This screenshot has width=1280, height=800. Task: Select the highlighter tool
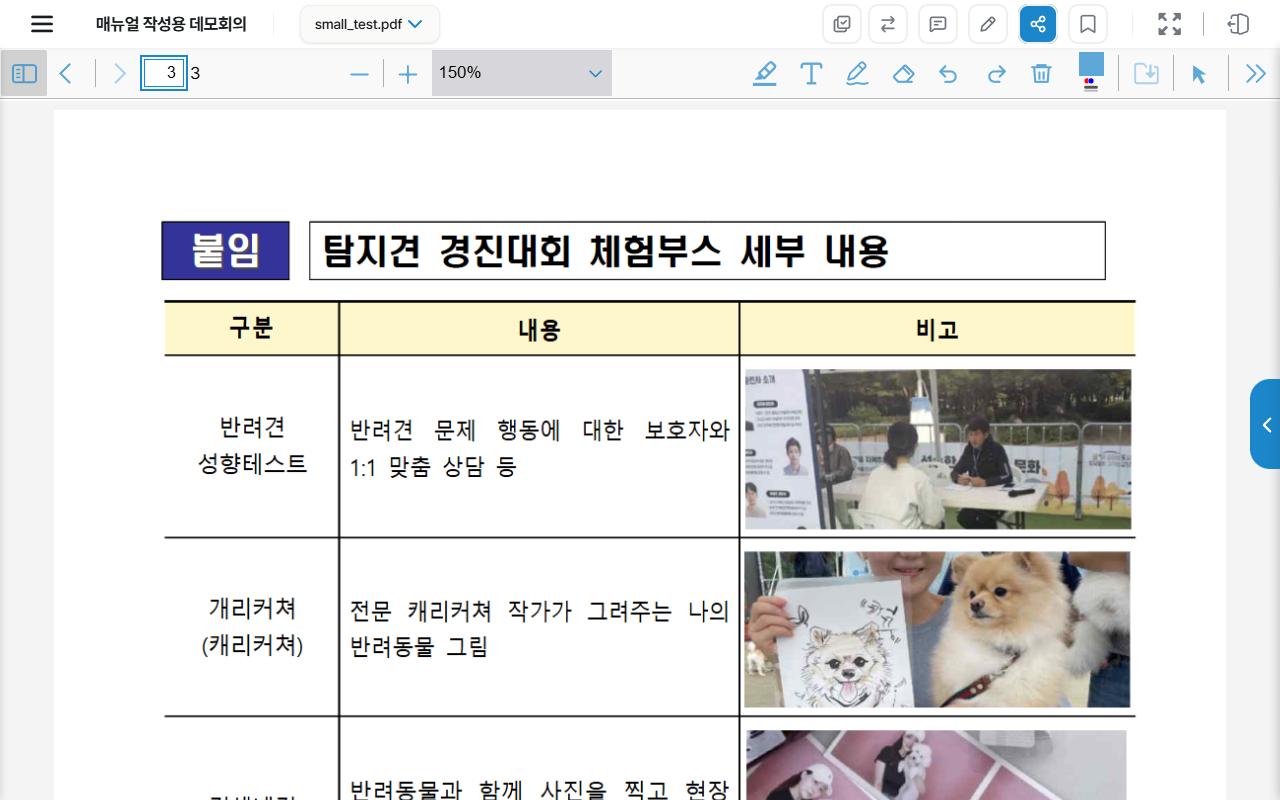pos(765,73)
